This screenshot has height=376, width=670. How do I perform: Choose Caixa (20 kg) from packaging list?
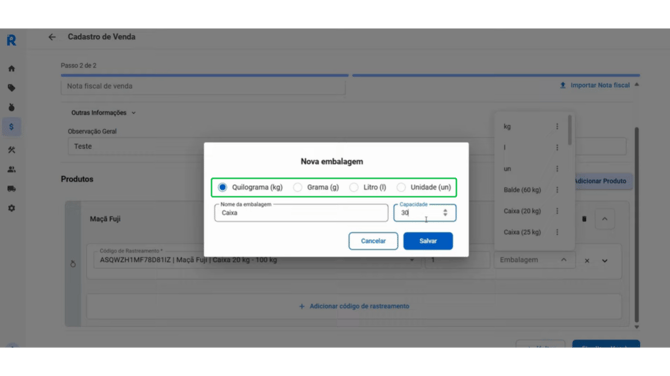pyautogui.click(x=522, y=211)
